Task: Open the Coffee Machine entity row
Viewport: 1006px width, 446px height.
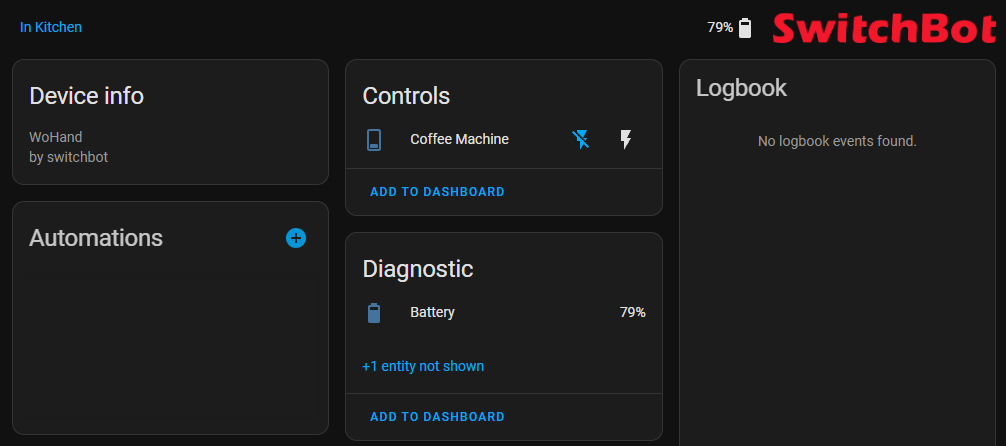Action: (x=459, y=140)
